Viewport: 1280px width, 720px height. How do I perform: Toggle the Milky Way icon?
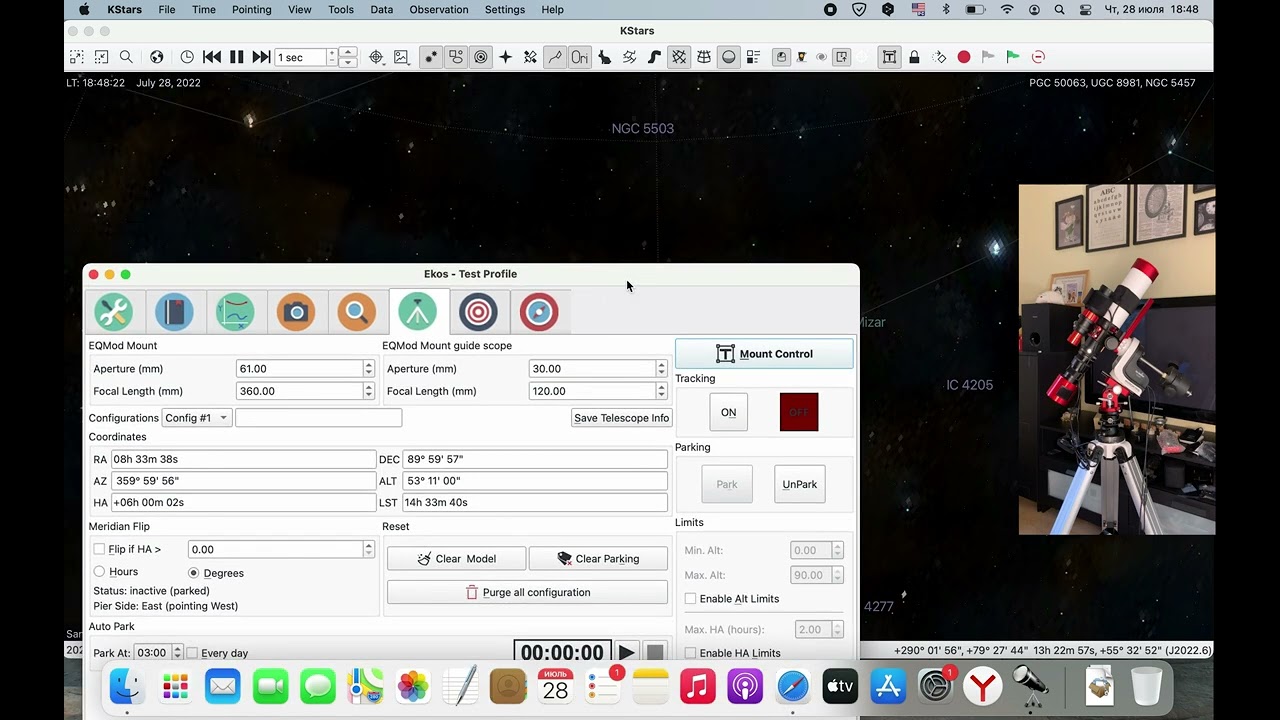click(x=654, y=57)
